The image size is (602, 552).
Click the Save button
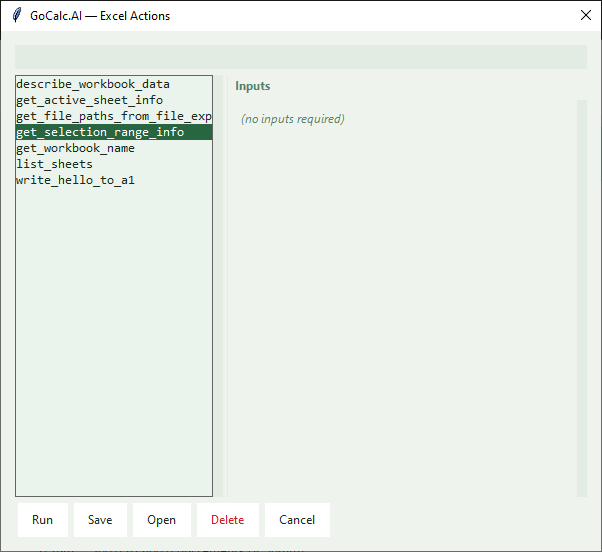click(x=100, y=520)
